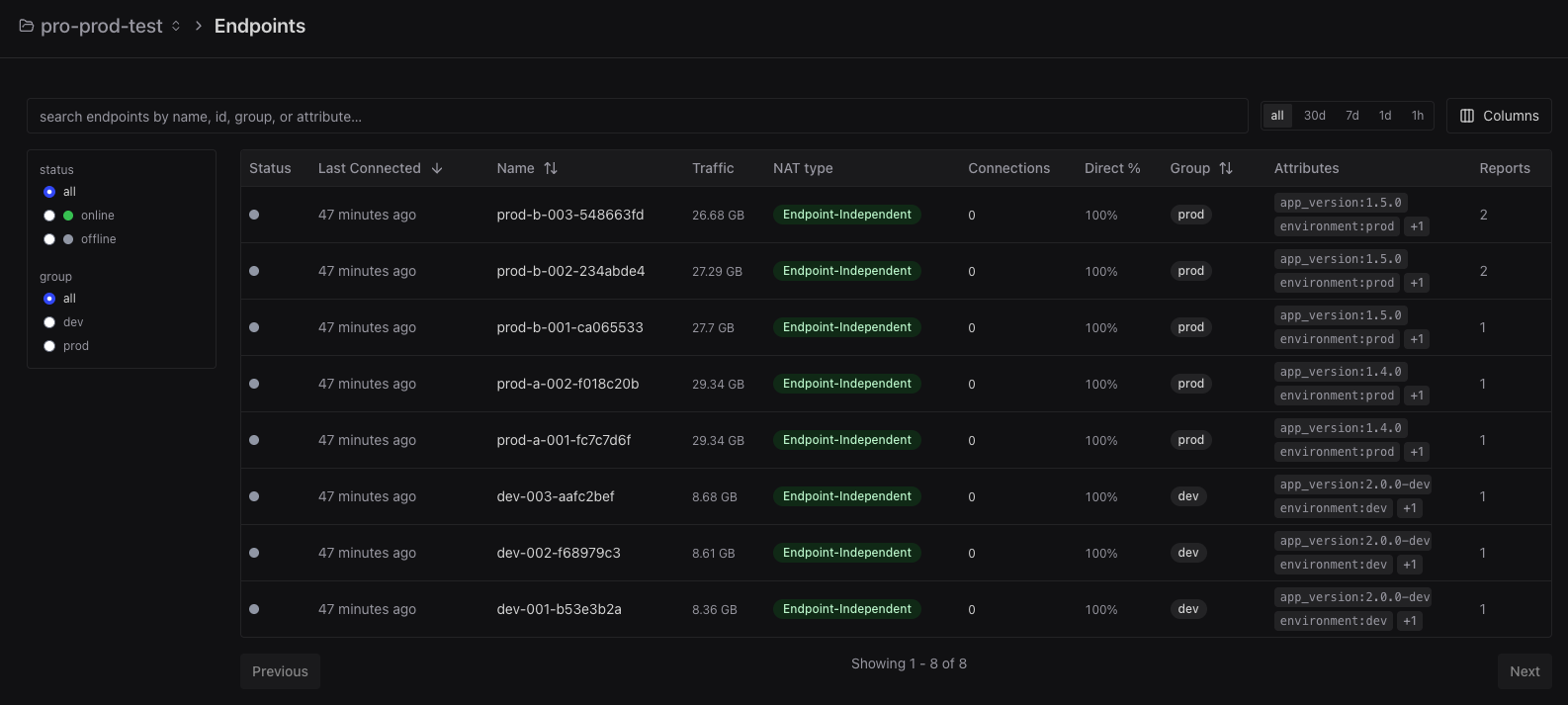
Task: Expand +1 attributes for dev-001-b53e3b2a
Action: [1410, 621]
